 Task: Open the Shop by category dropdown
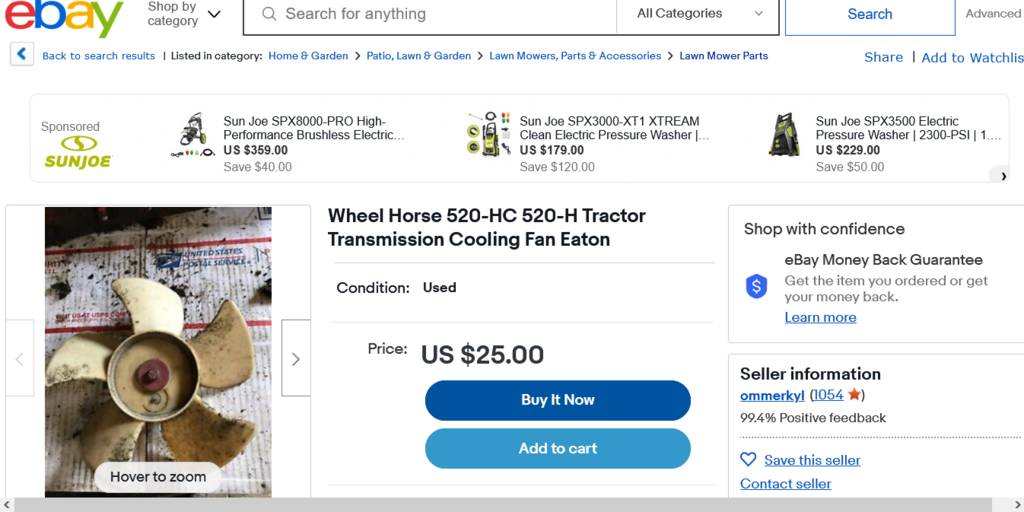(x=184, y=14)
